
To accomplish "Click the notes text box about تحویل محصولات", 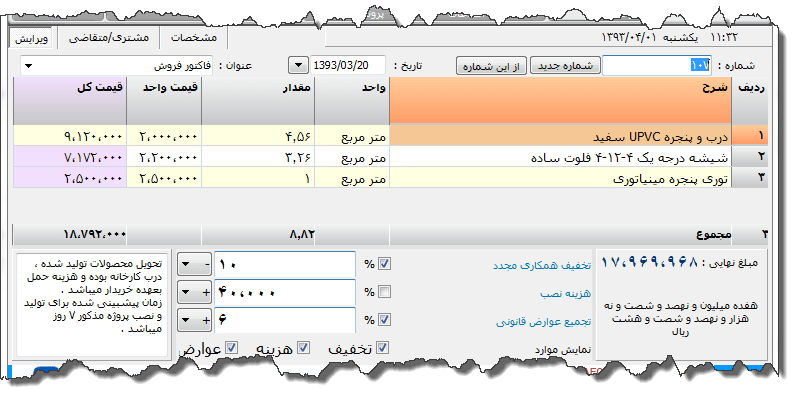I will pos(92,305).
